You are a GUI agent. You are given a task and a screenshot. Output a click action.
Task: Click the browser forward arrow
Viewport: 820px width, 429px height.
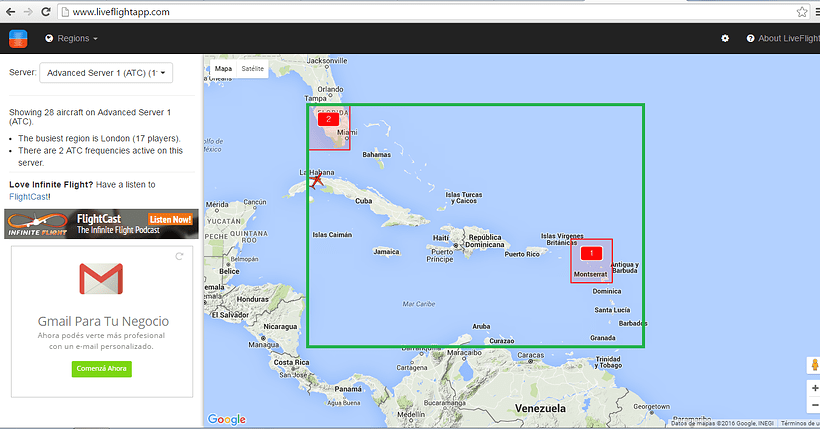coord(28,12)
